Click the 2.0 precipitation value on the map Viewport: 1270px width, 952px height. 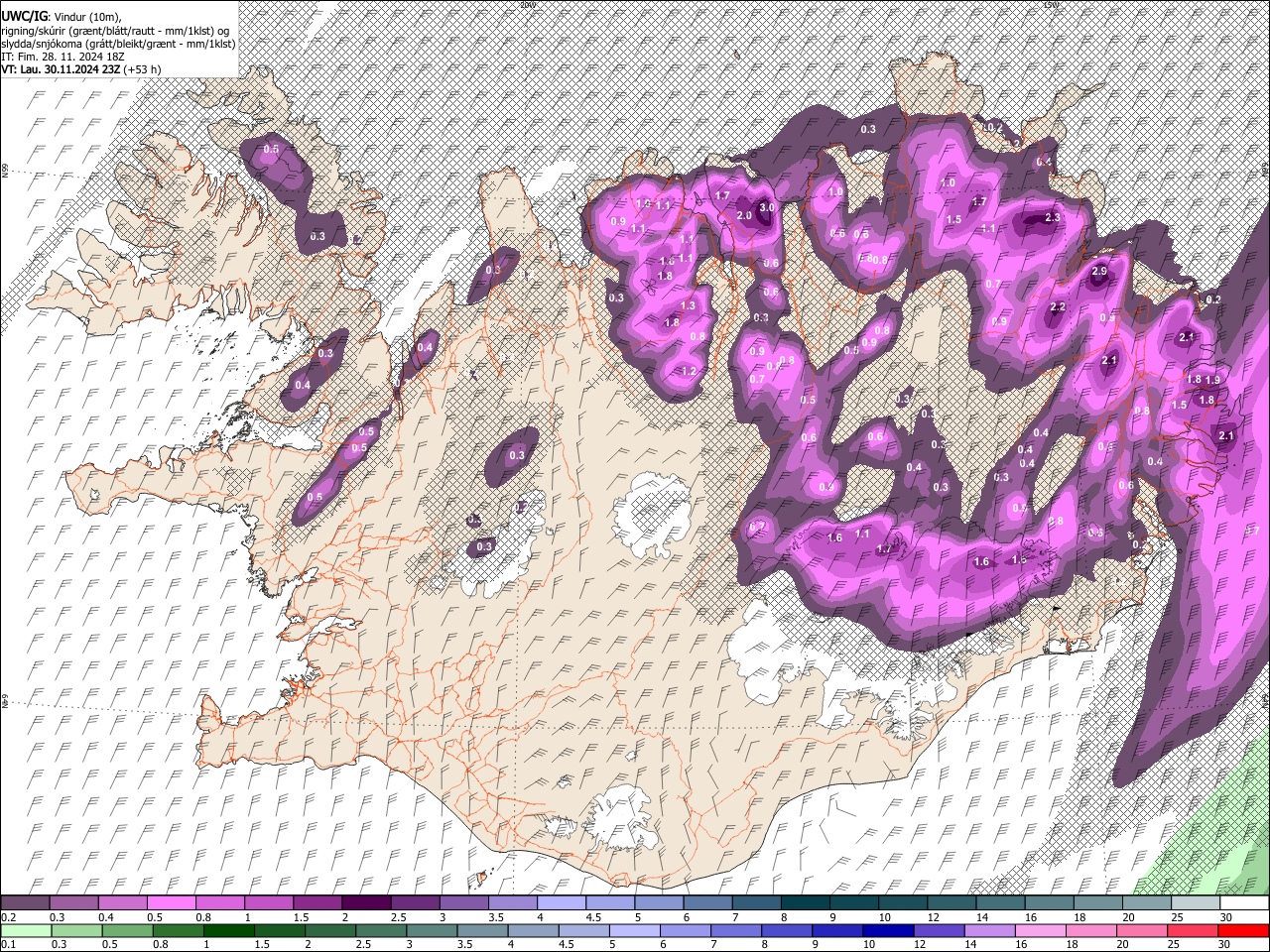click(744, 216)
